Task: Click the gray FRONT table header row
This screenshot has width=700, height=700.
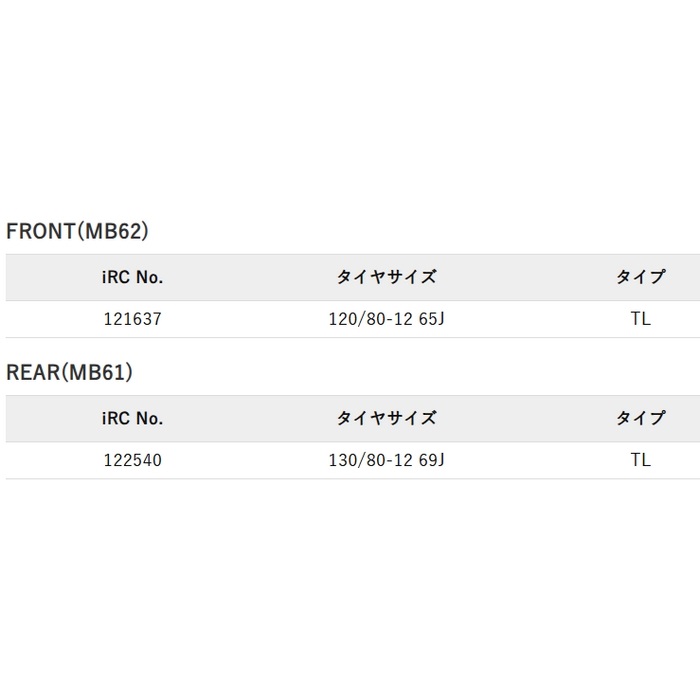Action: 353,277
